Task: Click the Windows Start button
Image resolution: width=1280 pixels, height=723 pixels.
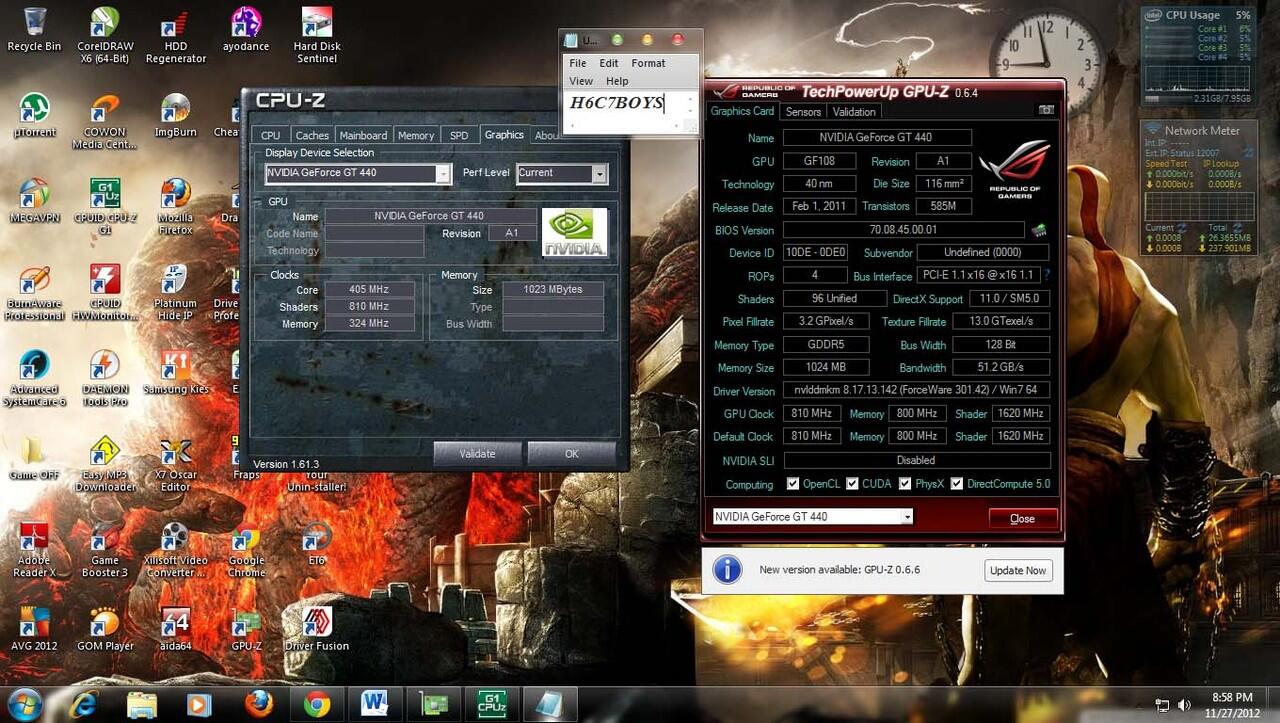Action: (x=24, y=704)
